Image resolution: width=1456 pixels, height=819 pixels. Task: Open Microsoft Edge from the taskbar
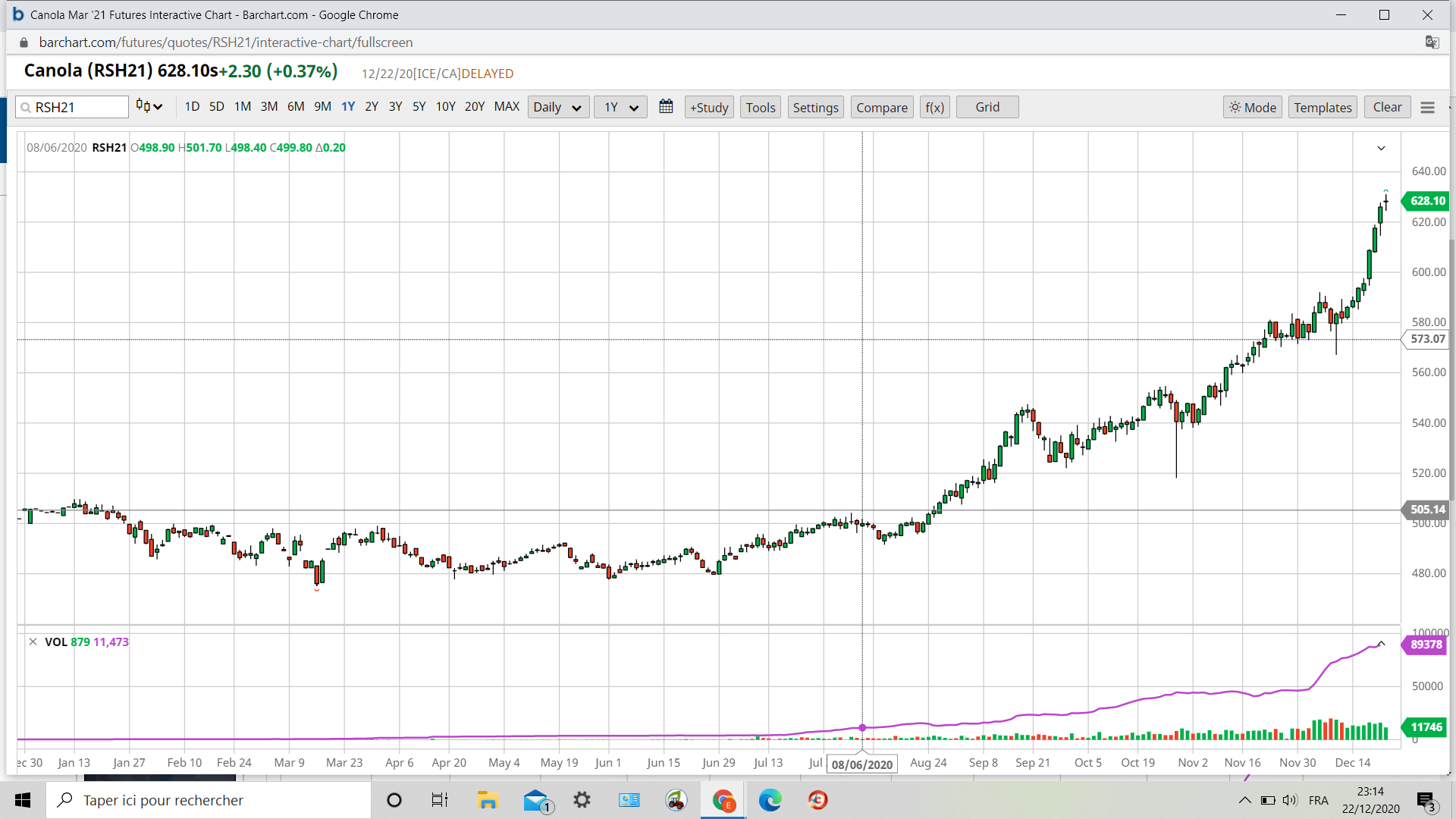click(x=770, y=800)
